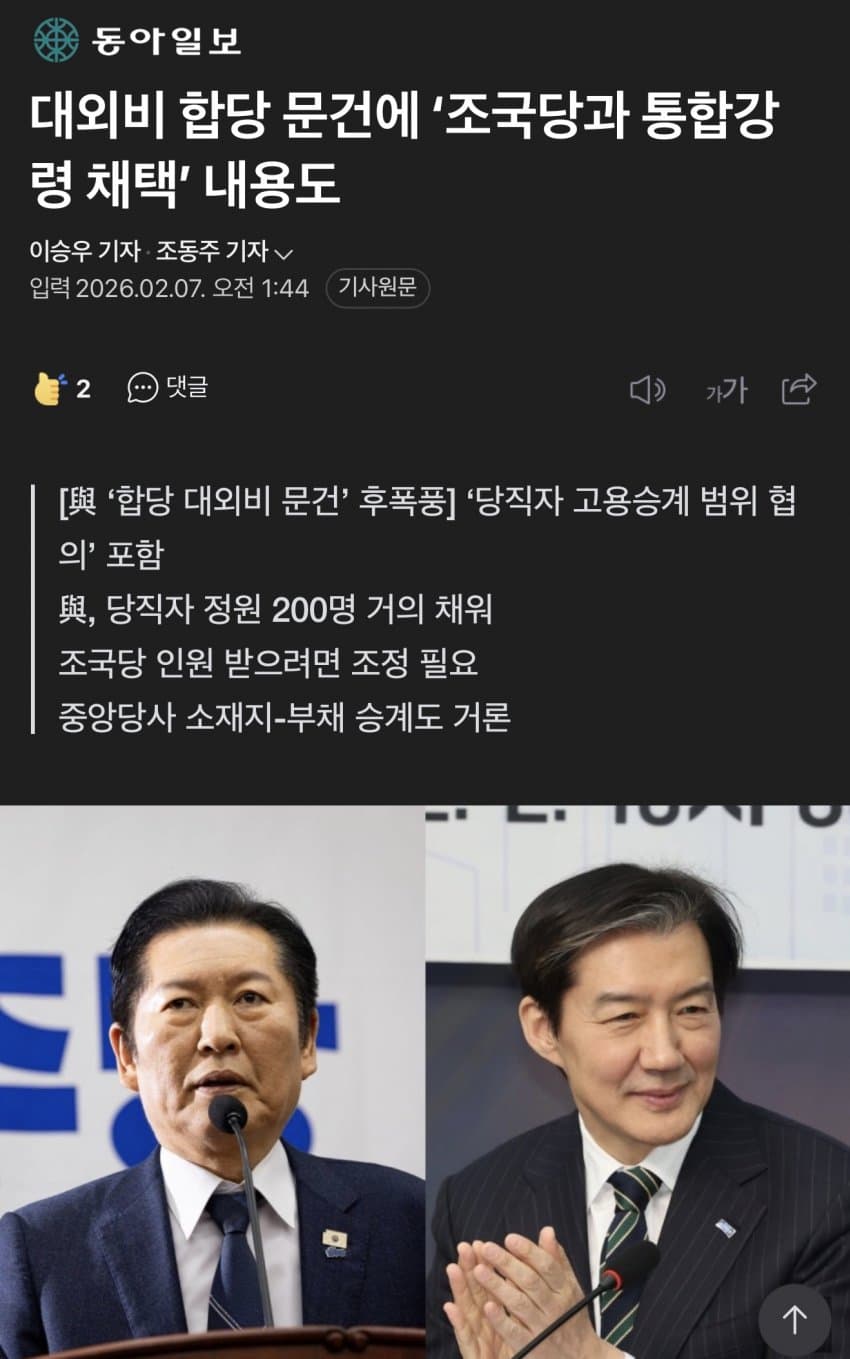Change the font size with the 가가 icon
This screenshot has height=1359, width=850.
pyautogui.click(x=726, y=390)
